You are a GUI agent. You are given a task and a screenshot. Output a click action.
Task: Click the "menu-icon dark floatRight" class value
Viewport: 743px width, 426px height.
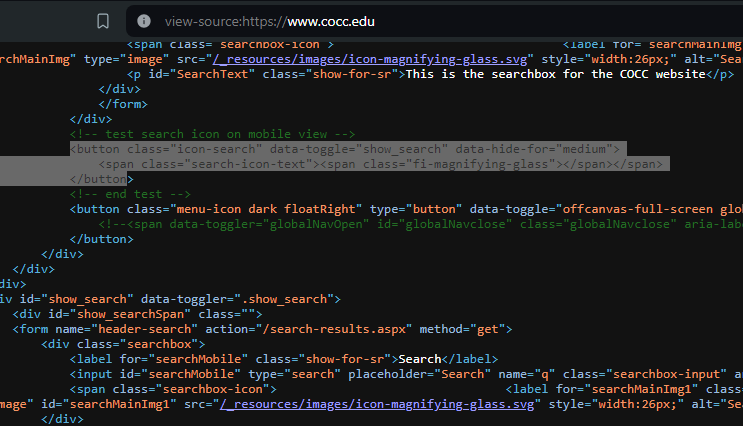(x=260, y=209)
